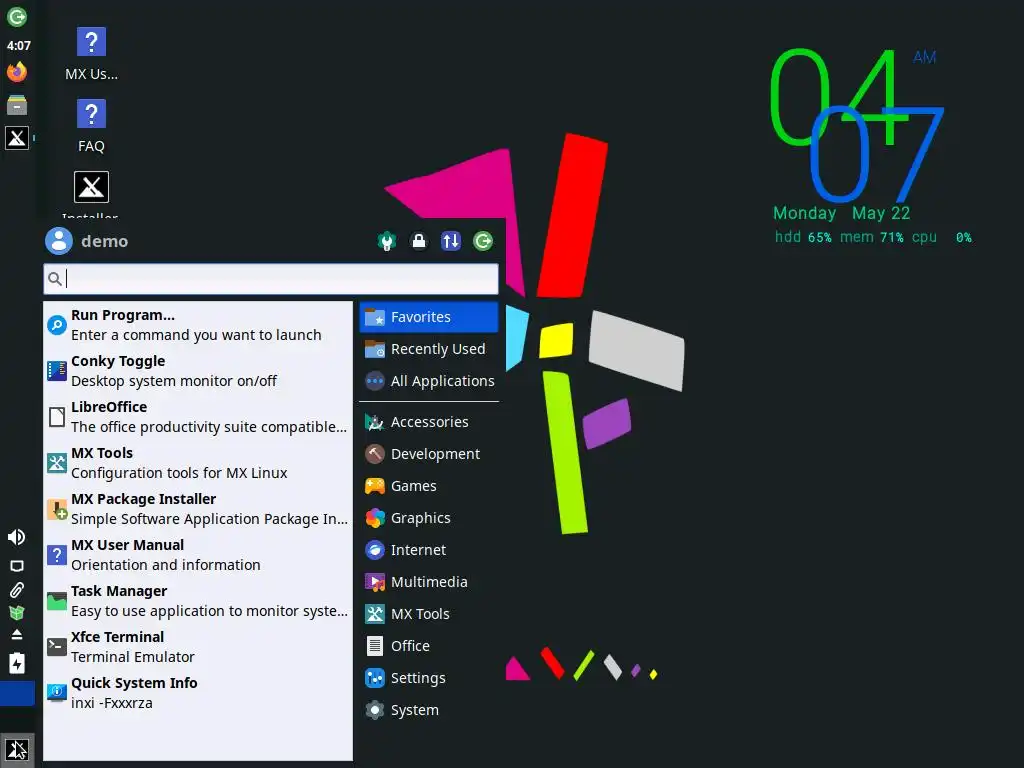1024x768 pixels.
Task: Click the menu search field
Action: click(x=271, y=279)
